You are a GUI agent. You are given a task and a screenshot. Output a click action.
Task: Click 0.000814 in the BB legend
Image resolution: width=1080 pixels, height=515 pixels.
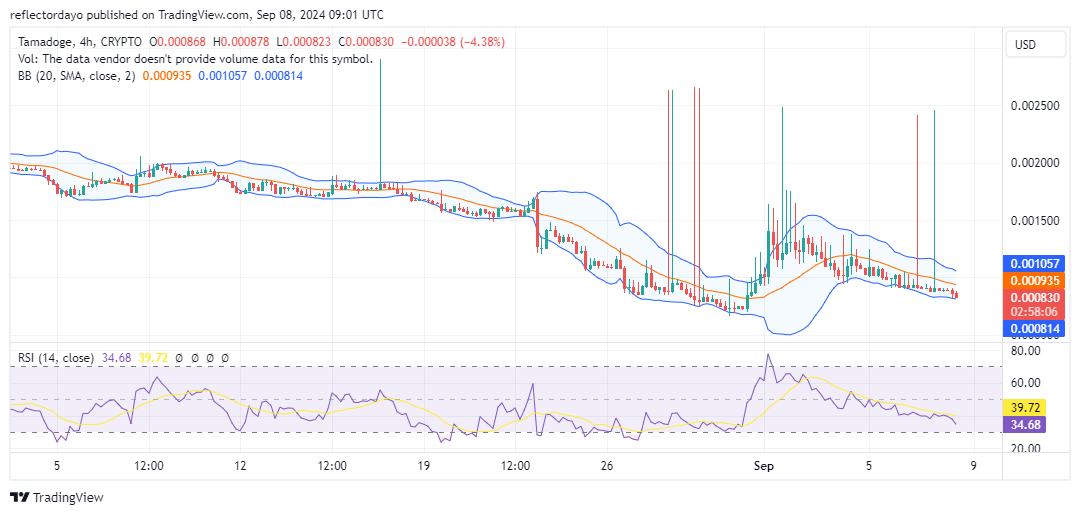[x=279, y=76]
